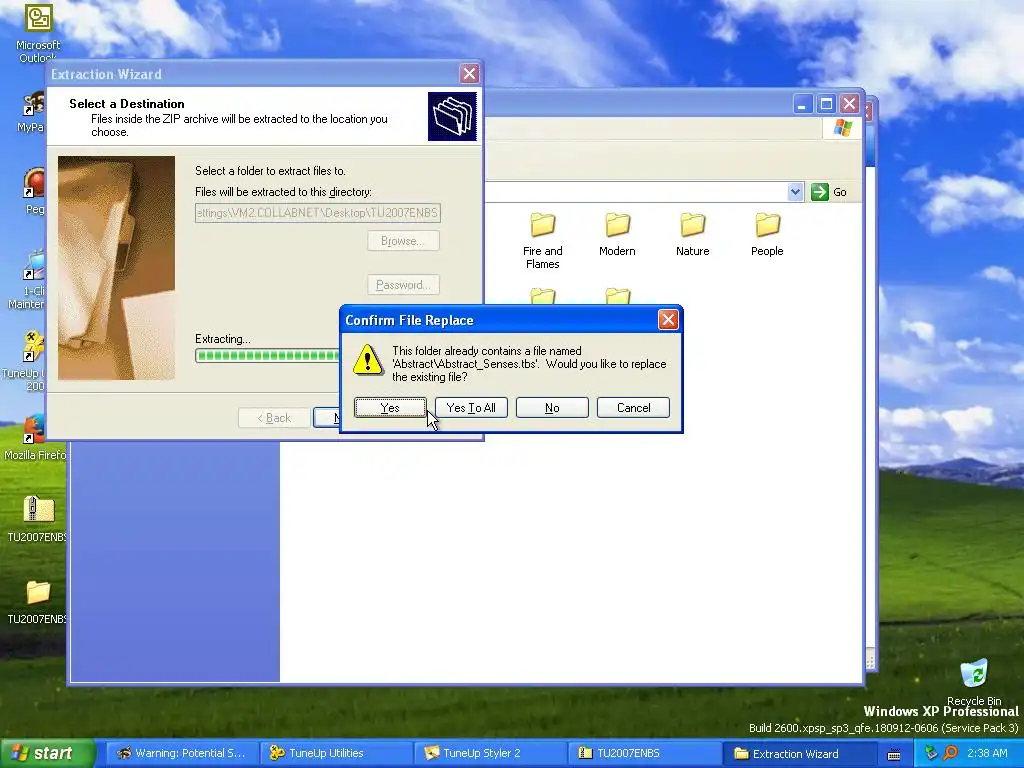Choose Yes To All in Confirm File Replace
This screenshot has width=1024, height=768.
coord(471,408)
